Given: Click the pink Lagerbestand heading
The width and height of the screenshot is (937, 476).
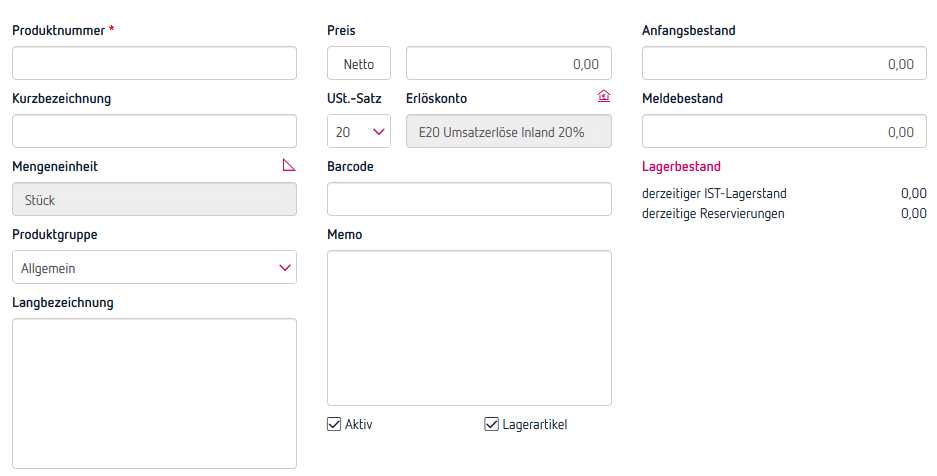Looking at the screenshot, I should click(681, 167).
